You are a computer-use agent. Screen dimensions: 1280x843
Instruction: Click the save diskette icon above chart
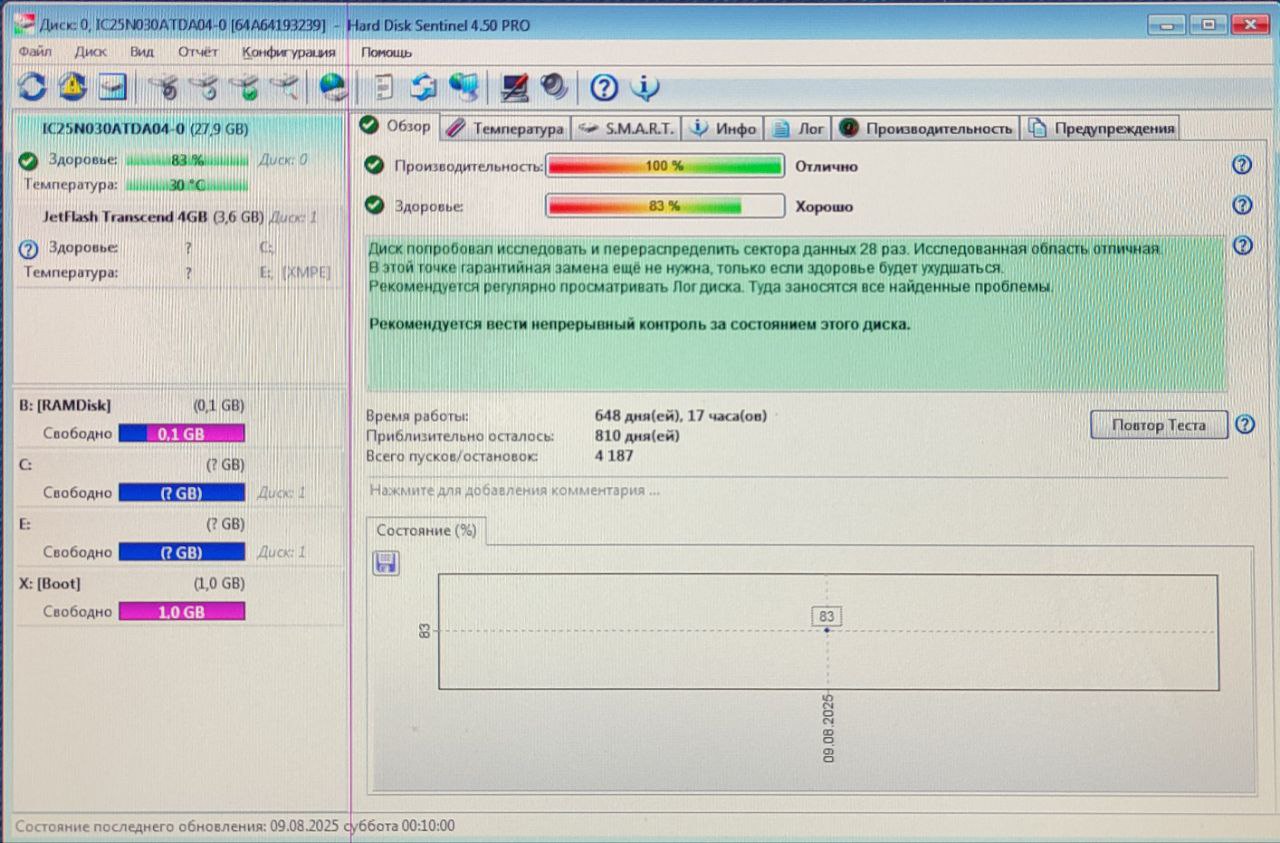386,563
